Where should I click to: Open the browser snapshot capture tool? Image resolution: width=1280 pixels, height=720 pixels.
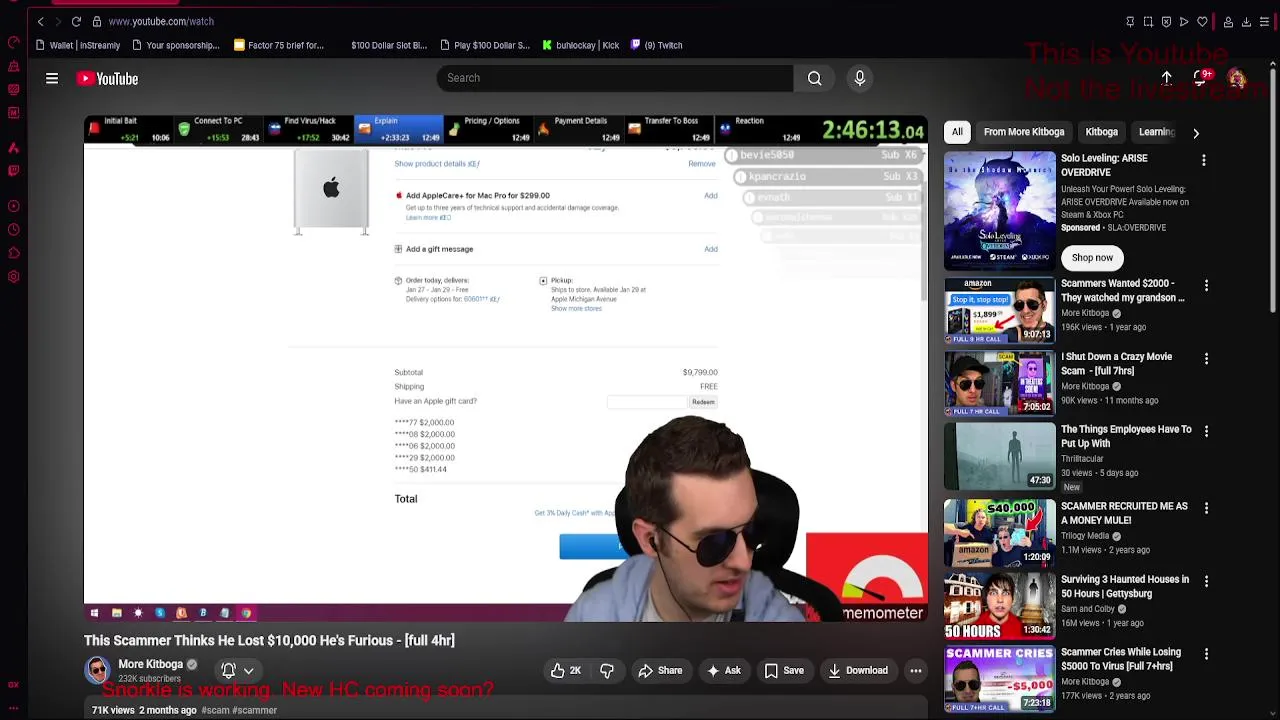point(1148,21)
